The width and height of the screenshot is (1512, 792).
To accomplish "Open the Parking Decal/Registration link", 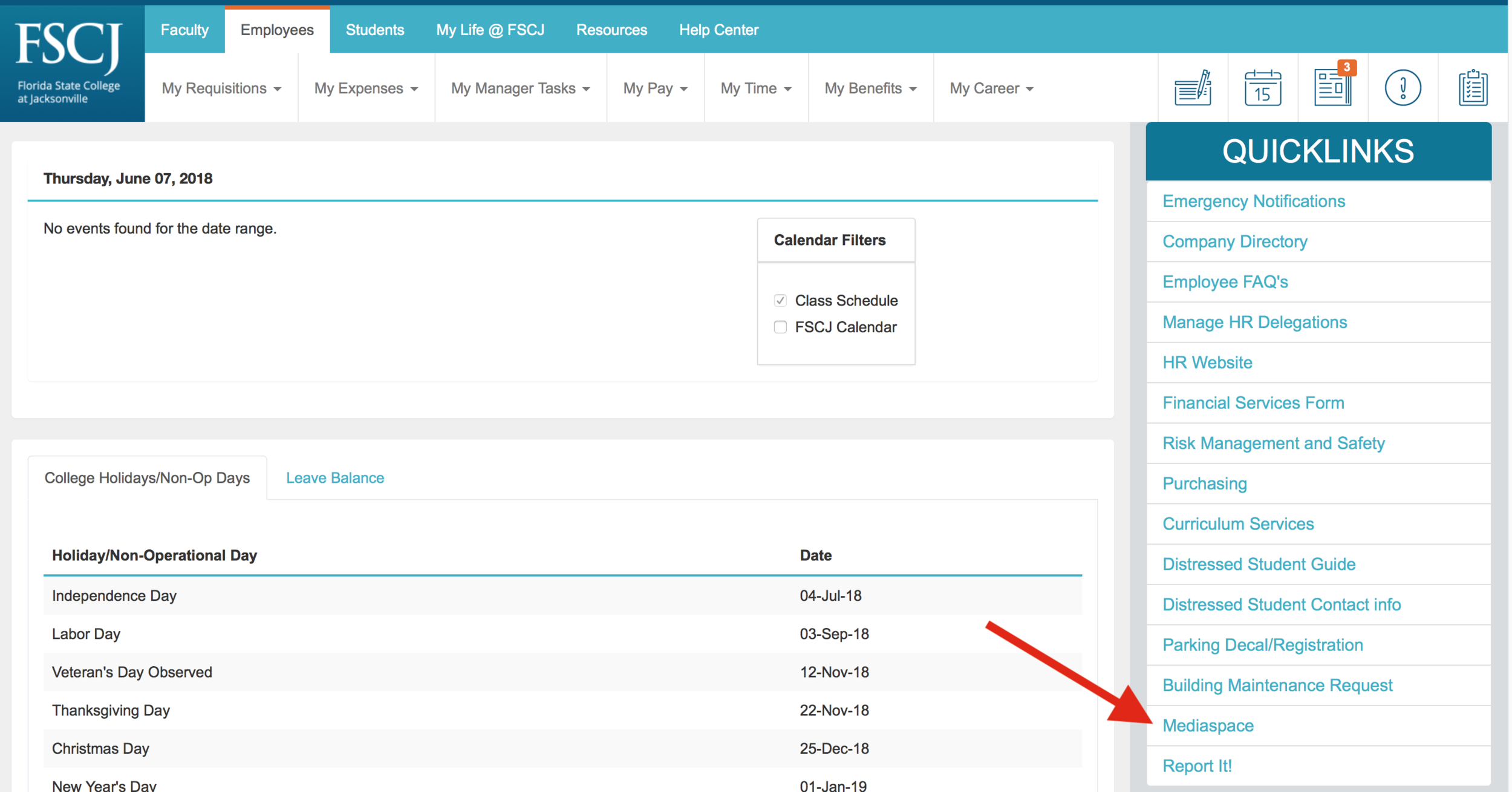I will pos(1262,645).
